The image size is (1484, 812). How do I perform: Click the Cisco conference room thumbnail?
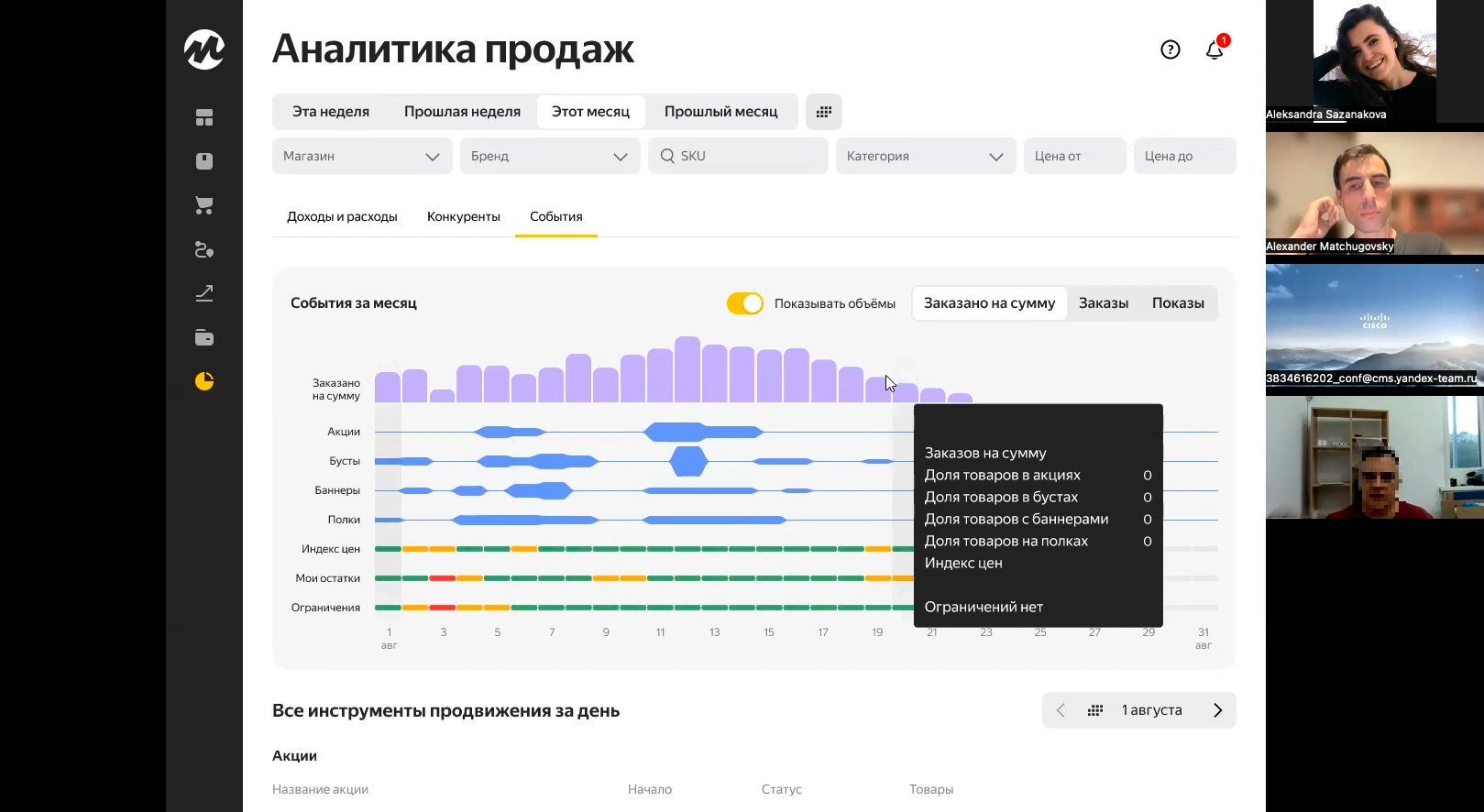1375,325
